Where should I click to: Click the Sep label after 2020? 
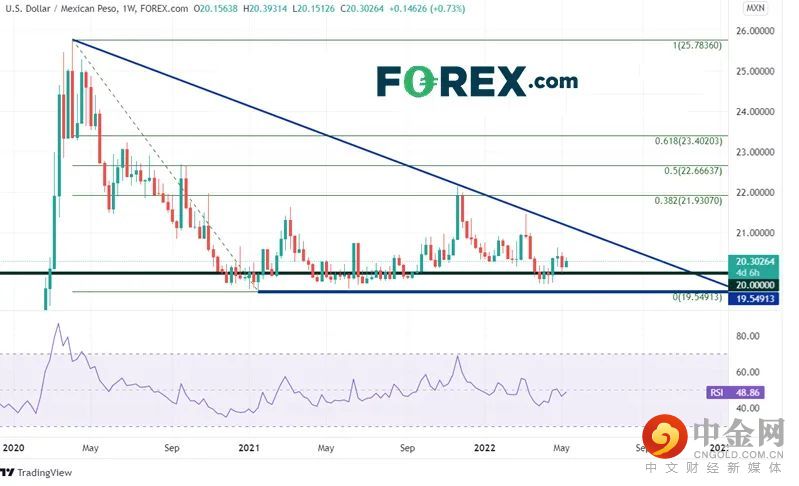172,448
